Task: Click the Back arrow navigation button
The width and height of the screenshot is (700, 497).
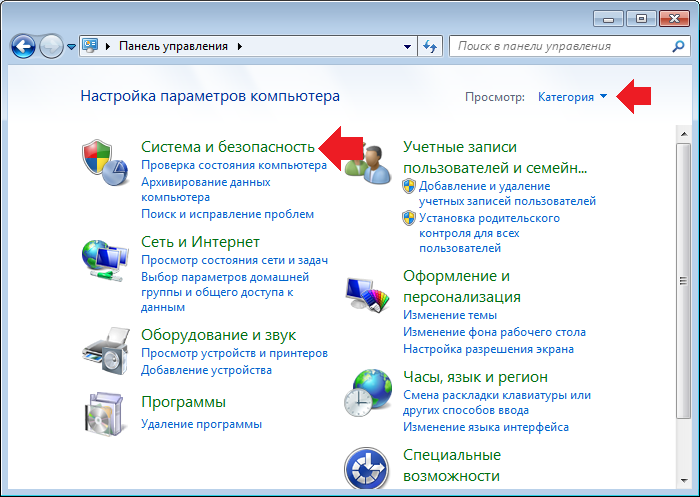Action: pos(23,46)
